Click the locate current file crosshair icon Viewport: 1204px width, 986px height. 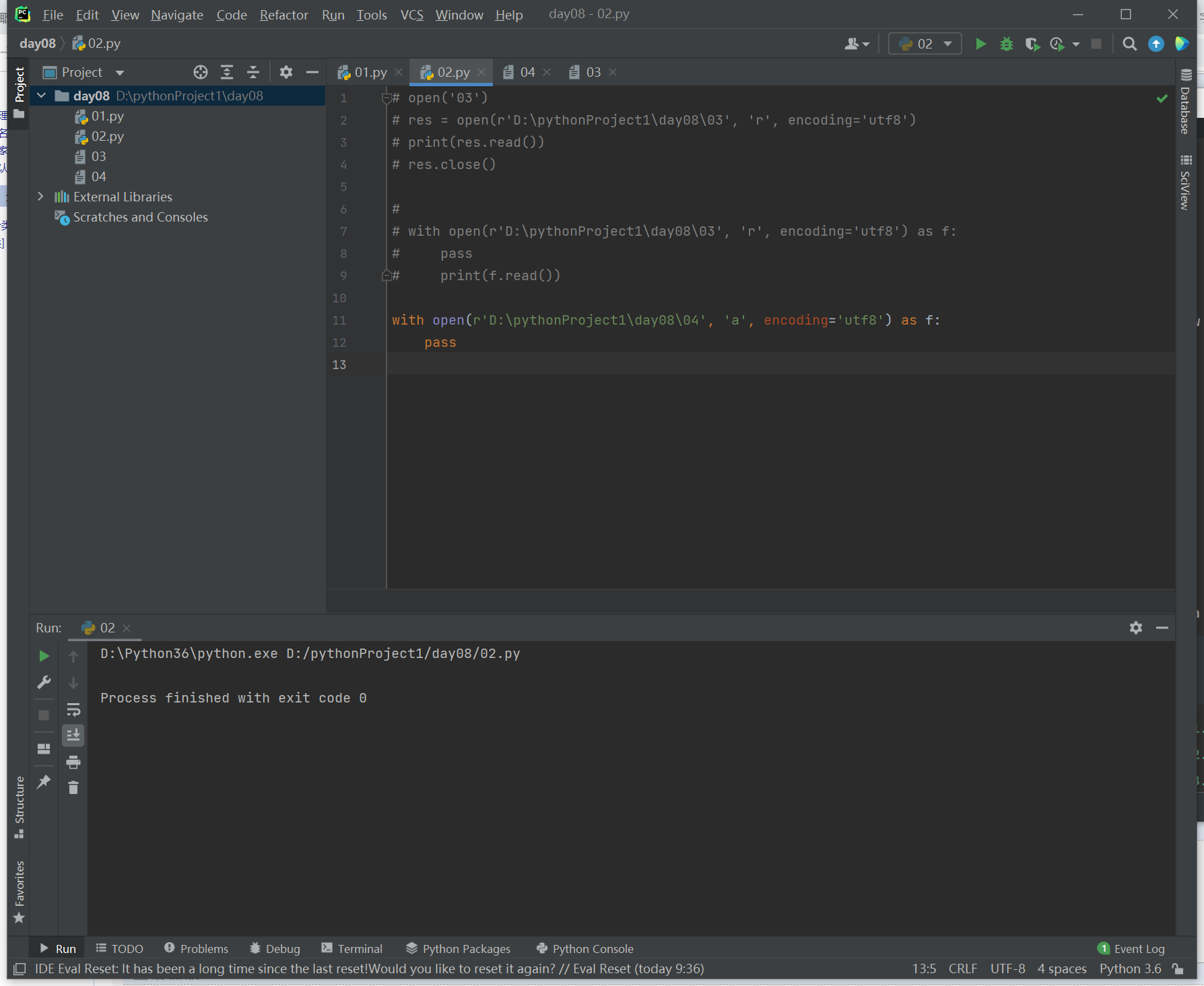pos(200,72)
